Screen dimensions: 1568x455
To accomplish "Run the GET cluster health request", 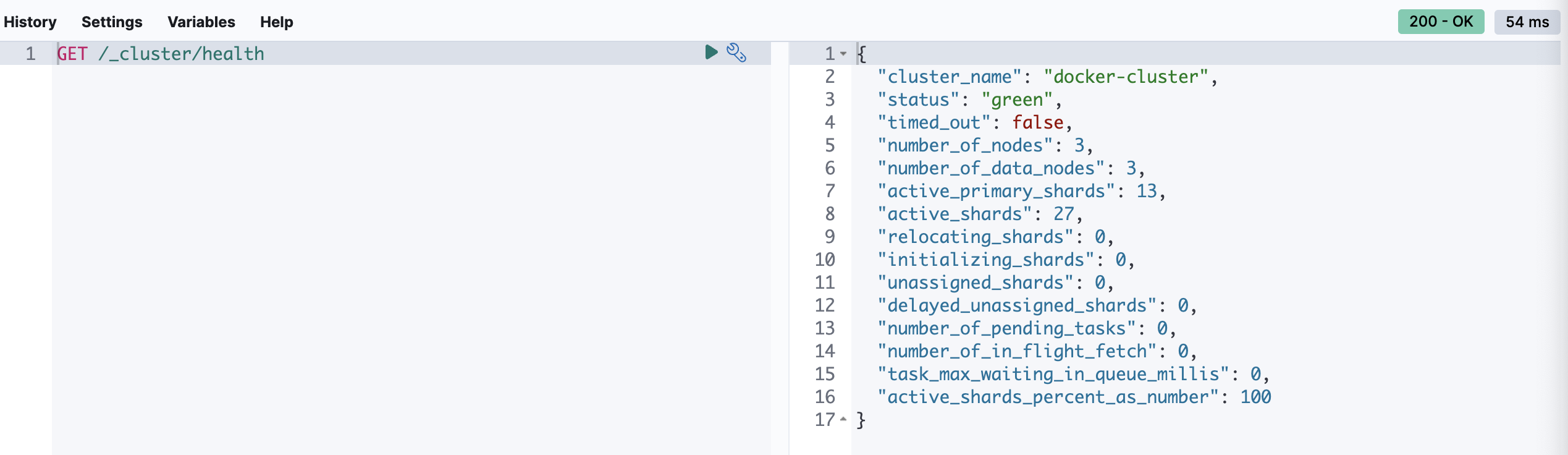I will click(x=711, y=53).
